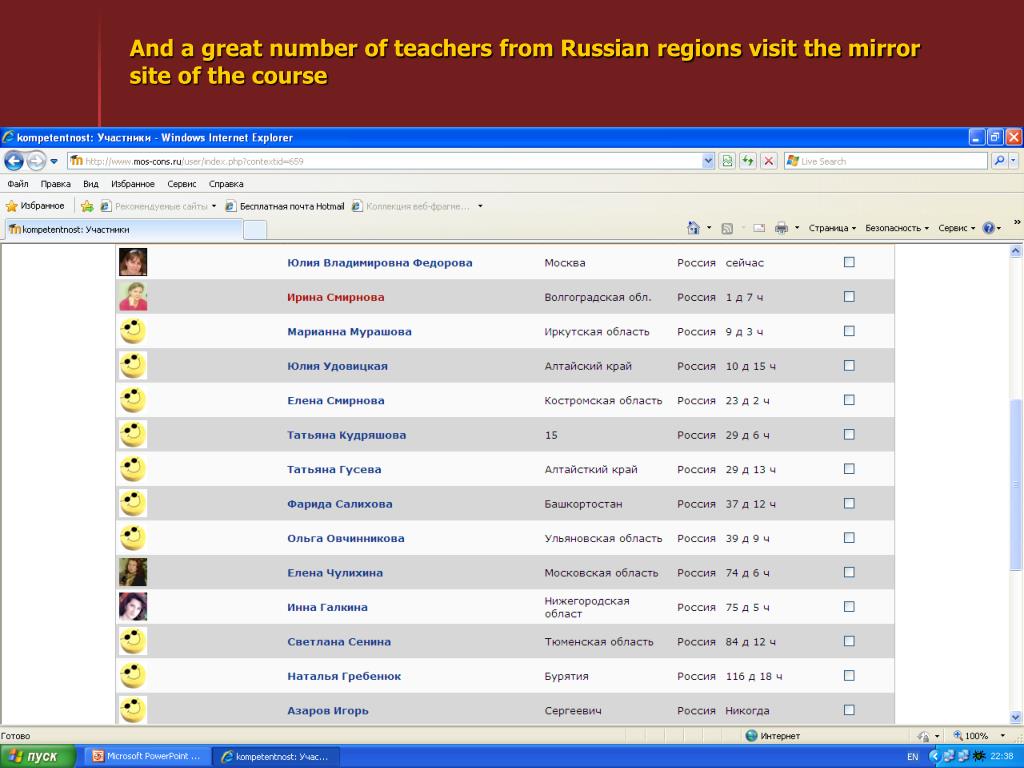This screenshot has height=768, width=1024.
Task: Click the Live Search magnifier button
Action: [999, 161]
